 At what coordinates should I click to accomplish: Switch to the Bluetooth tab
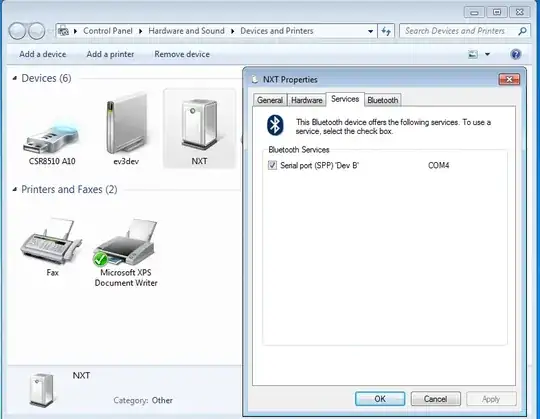[383, 100]
